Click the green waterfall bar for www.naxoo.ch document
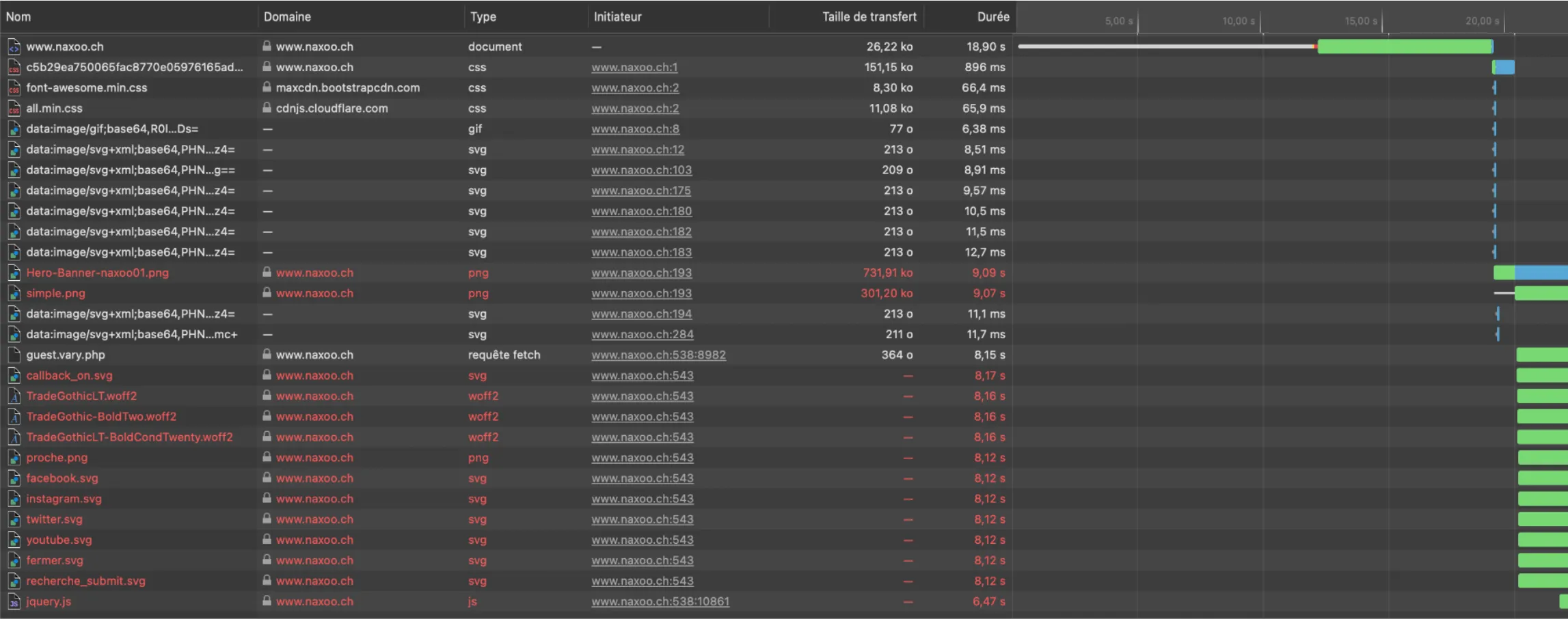 (1405, 46)
